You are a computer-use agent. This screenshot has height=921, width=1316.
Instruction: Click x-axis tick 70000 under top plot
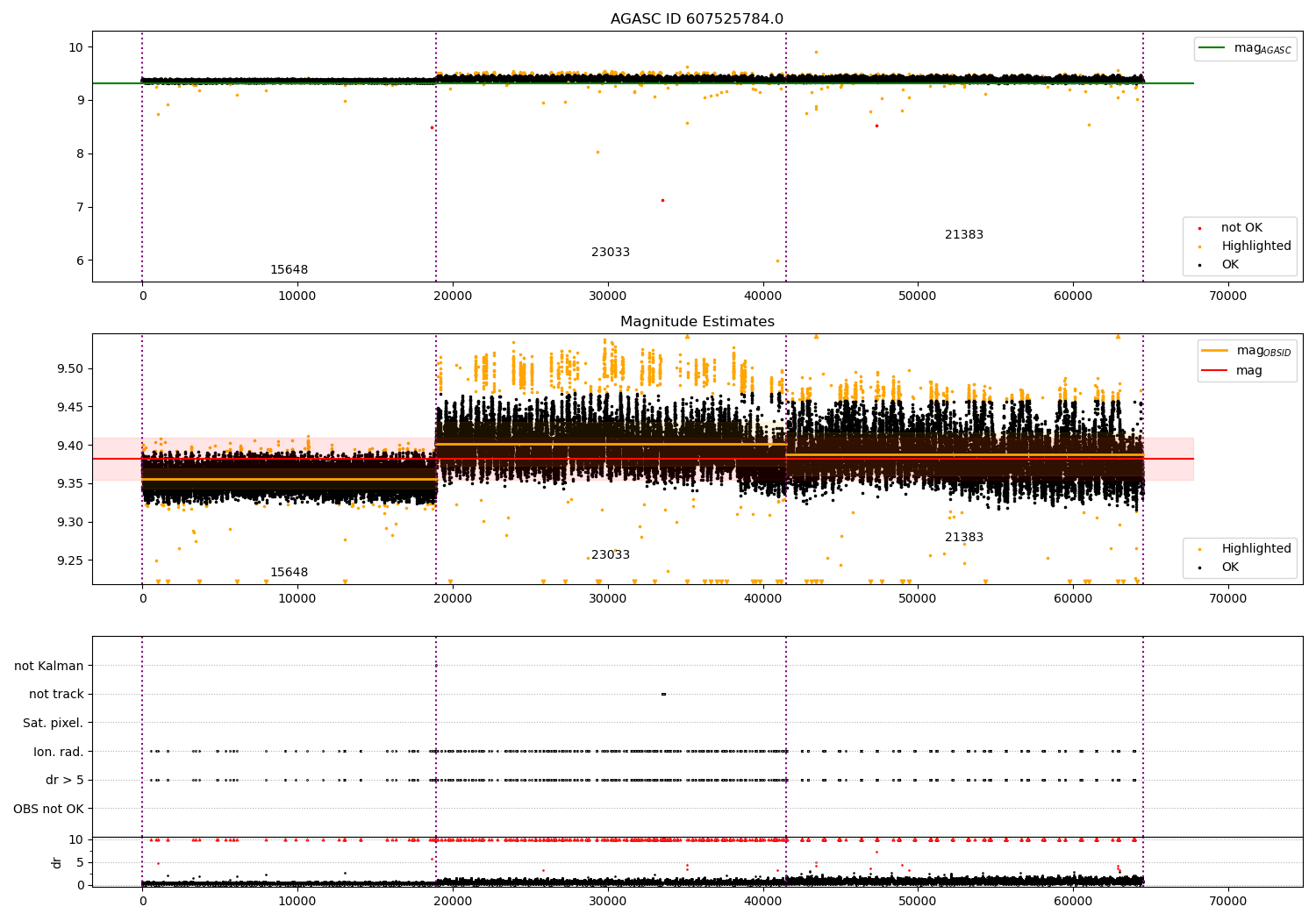(x=1227, y=296)
